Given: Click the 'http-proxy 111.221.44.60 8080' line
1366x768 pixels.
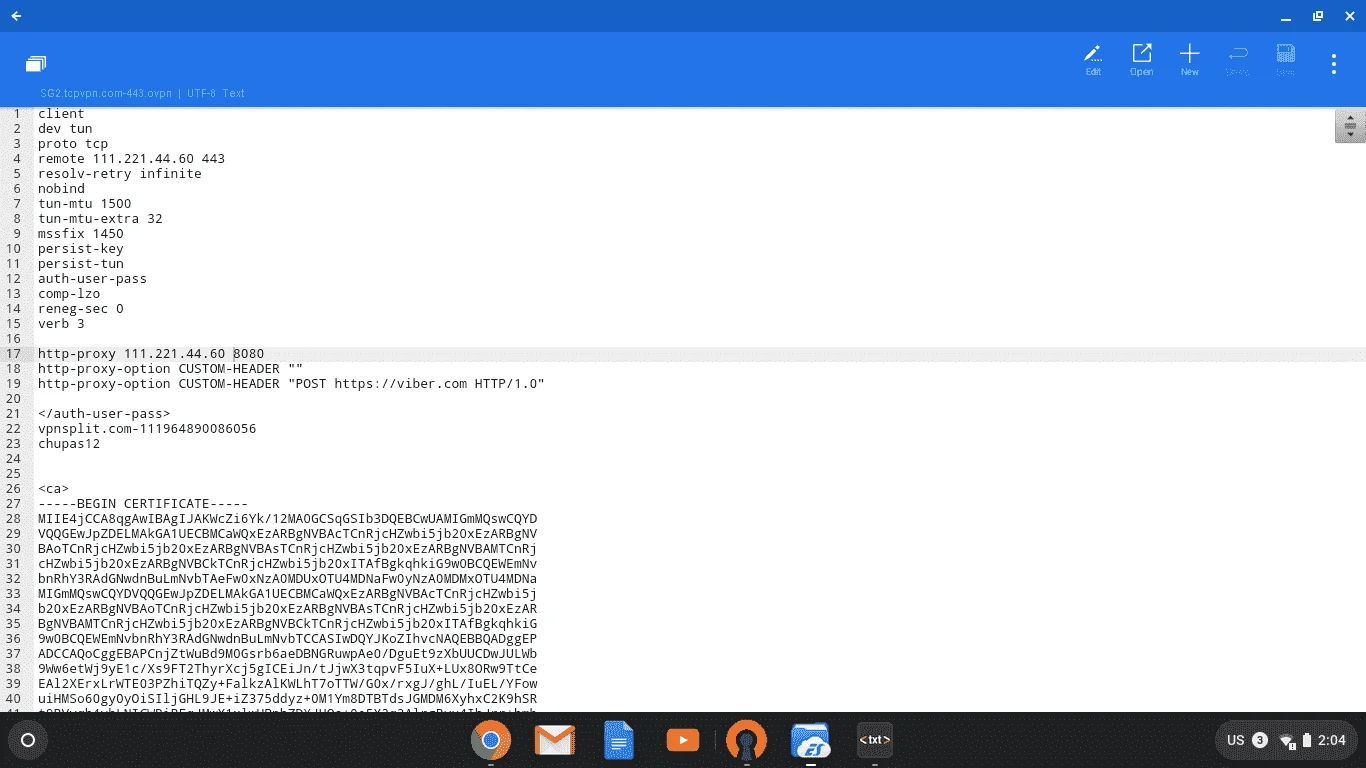Looking at the screenshot, I should [x=151, y=354].
